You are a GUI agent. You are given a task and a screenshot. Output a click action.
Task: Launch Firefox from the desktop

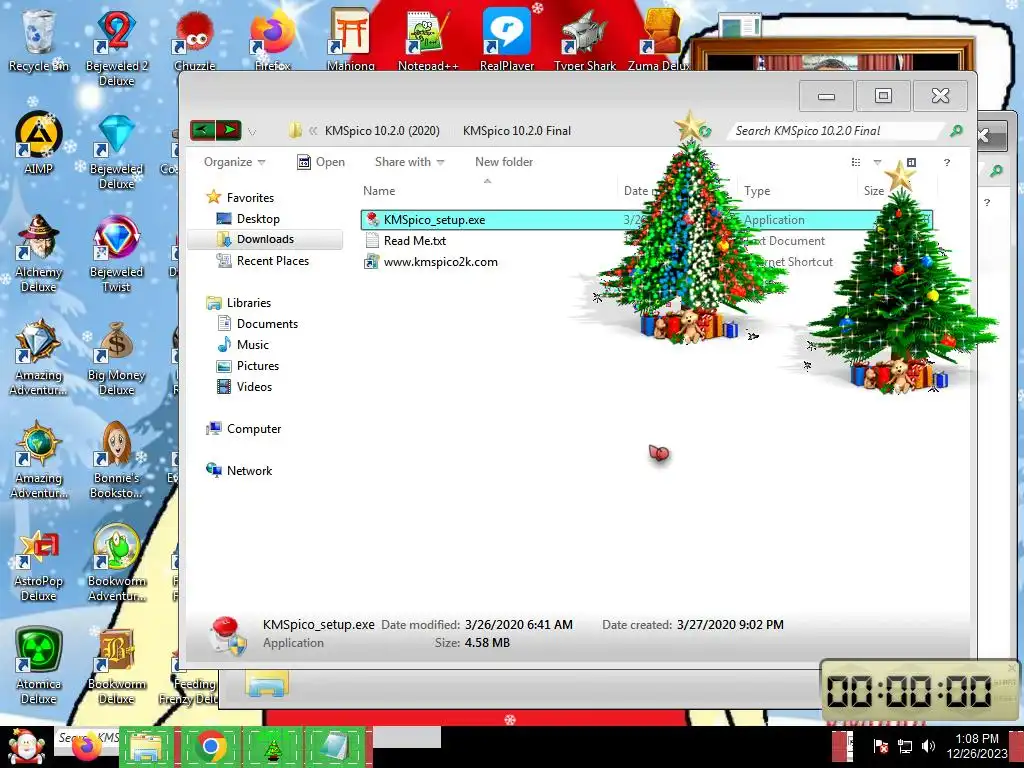272,40
